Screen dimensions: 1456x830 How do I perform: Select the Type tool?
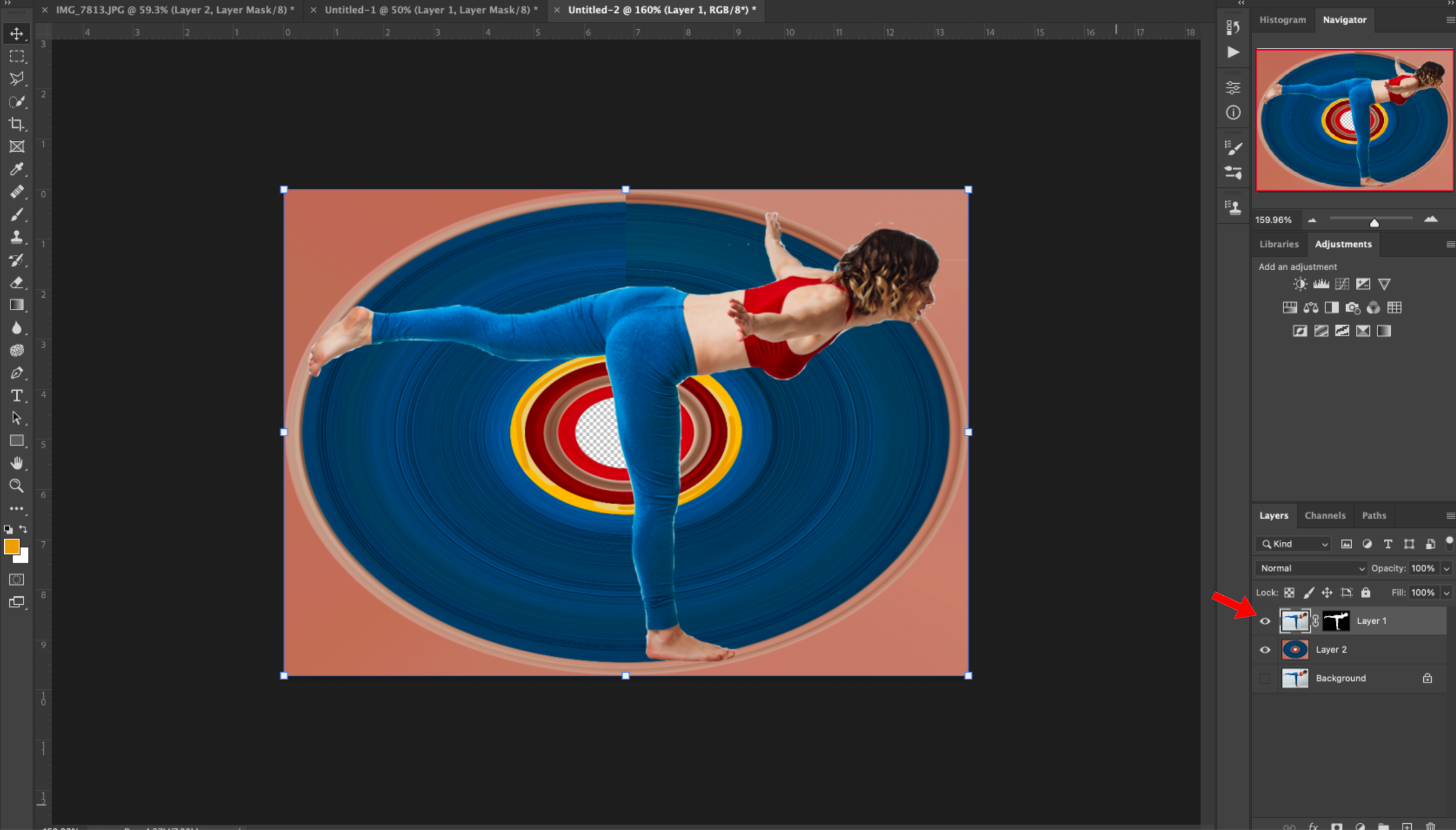16,395
